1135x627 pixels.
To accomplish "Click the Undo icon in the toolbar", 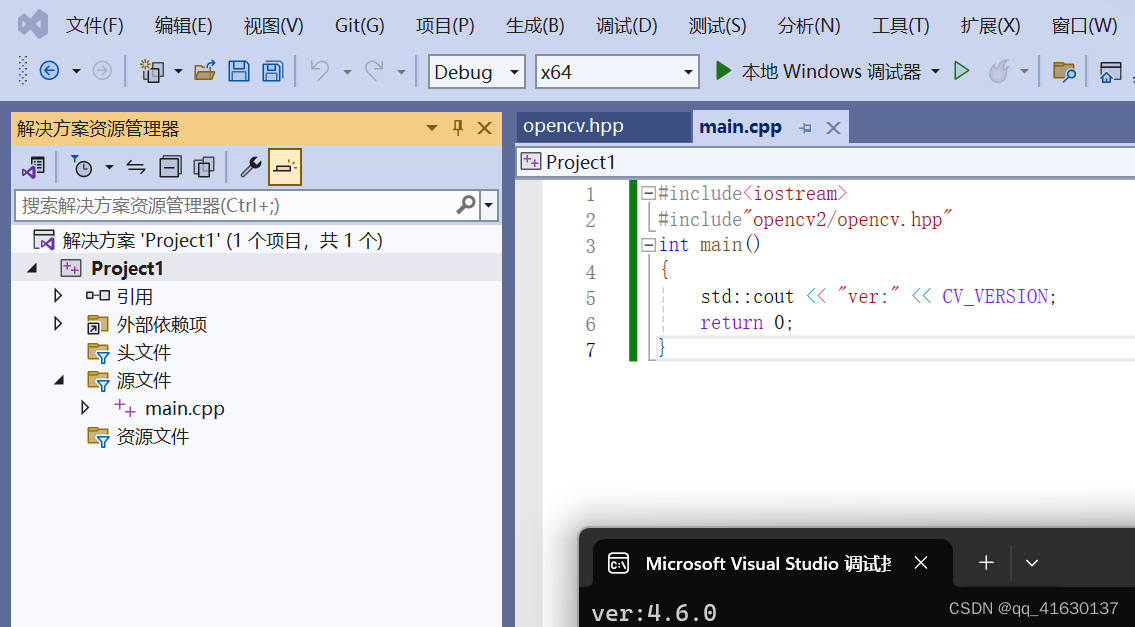I will (319, 71).
